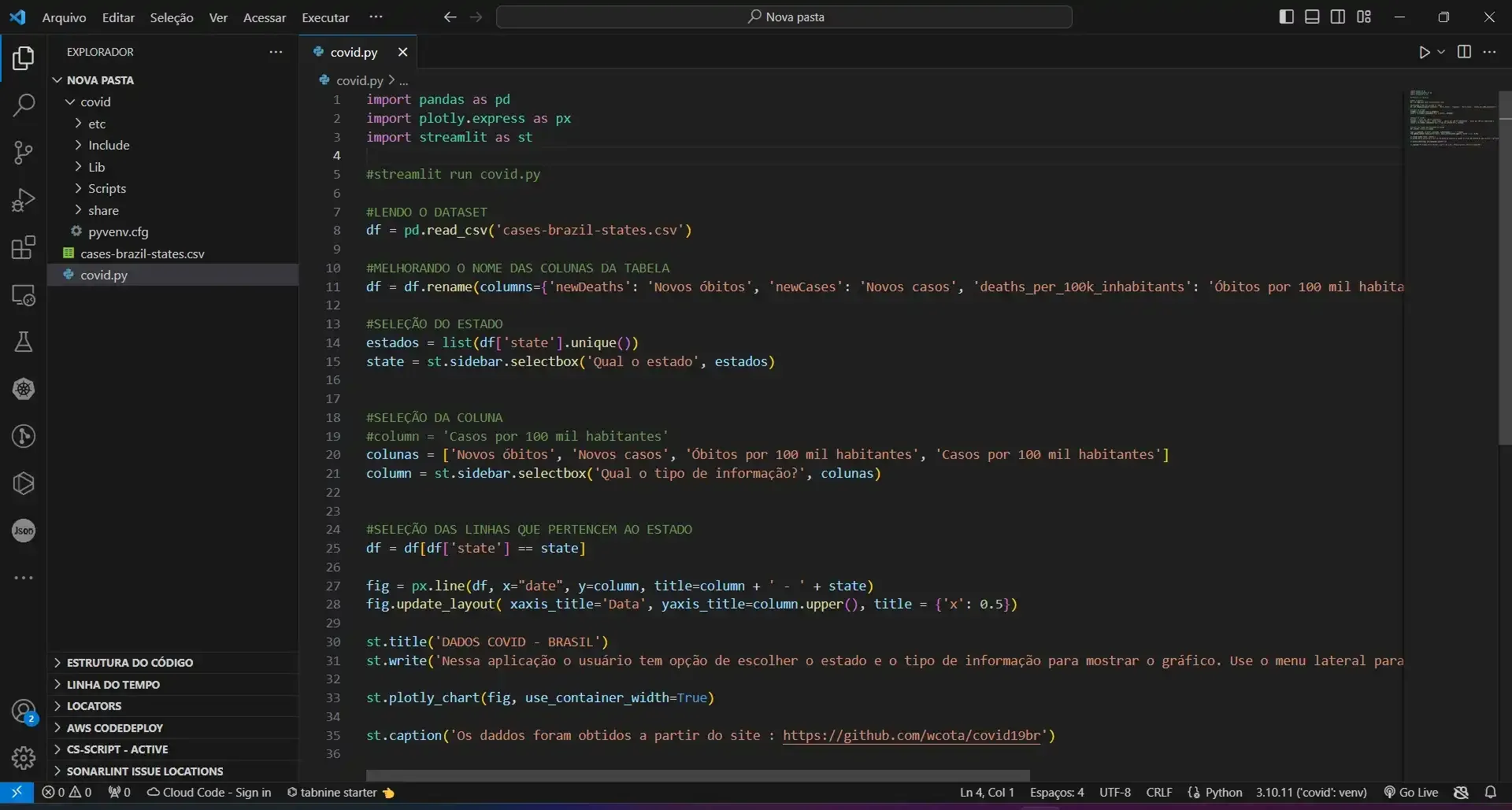1512x810 pixels.
Task: Open run options dropdown arrow
Action: point(1441,52)
